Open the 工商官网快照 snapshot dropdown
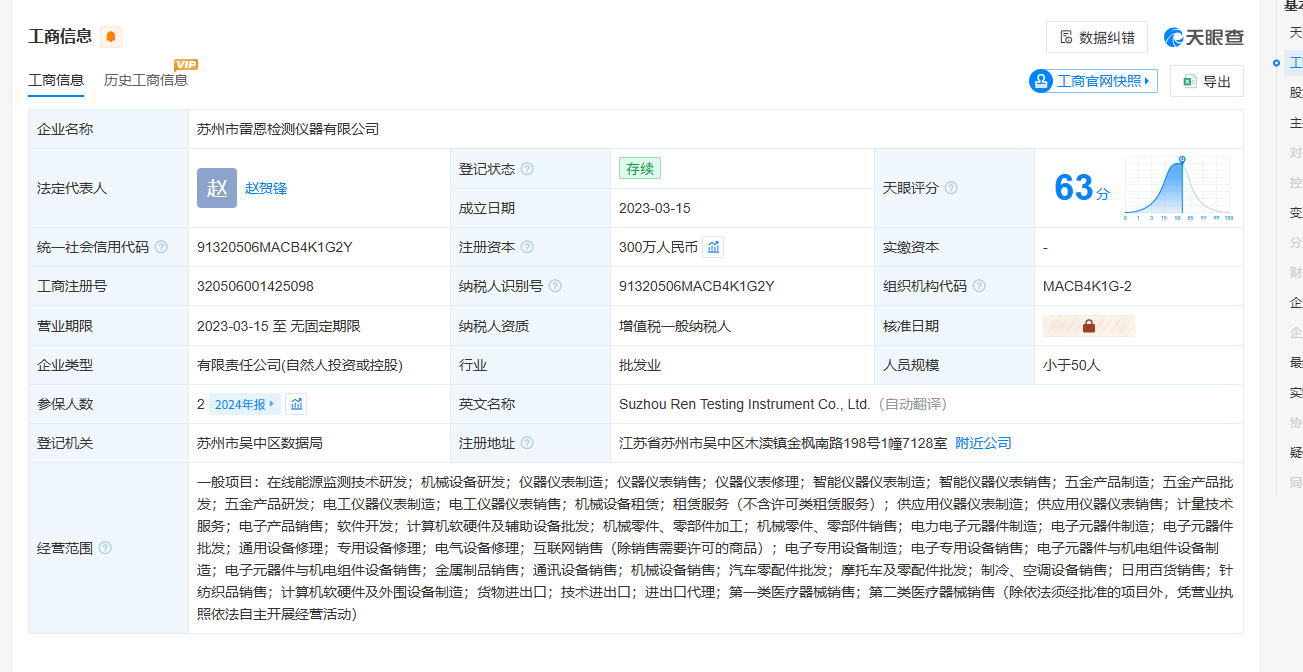 (x=1093, y=81)
